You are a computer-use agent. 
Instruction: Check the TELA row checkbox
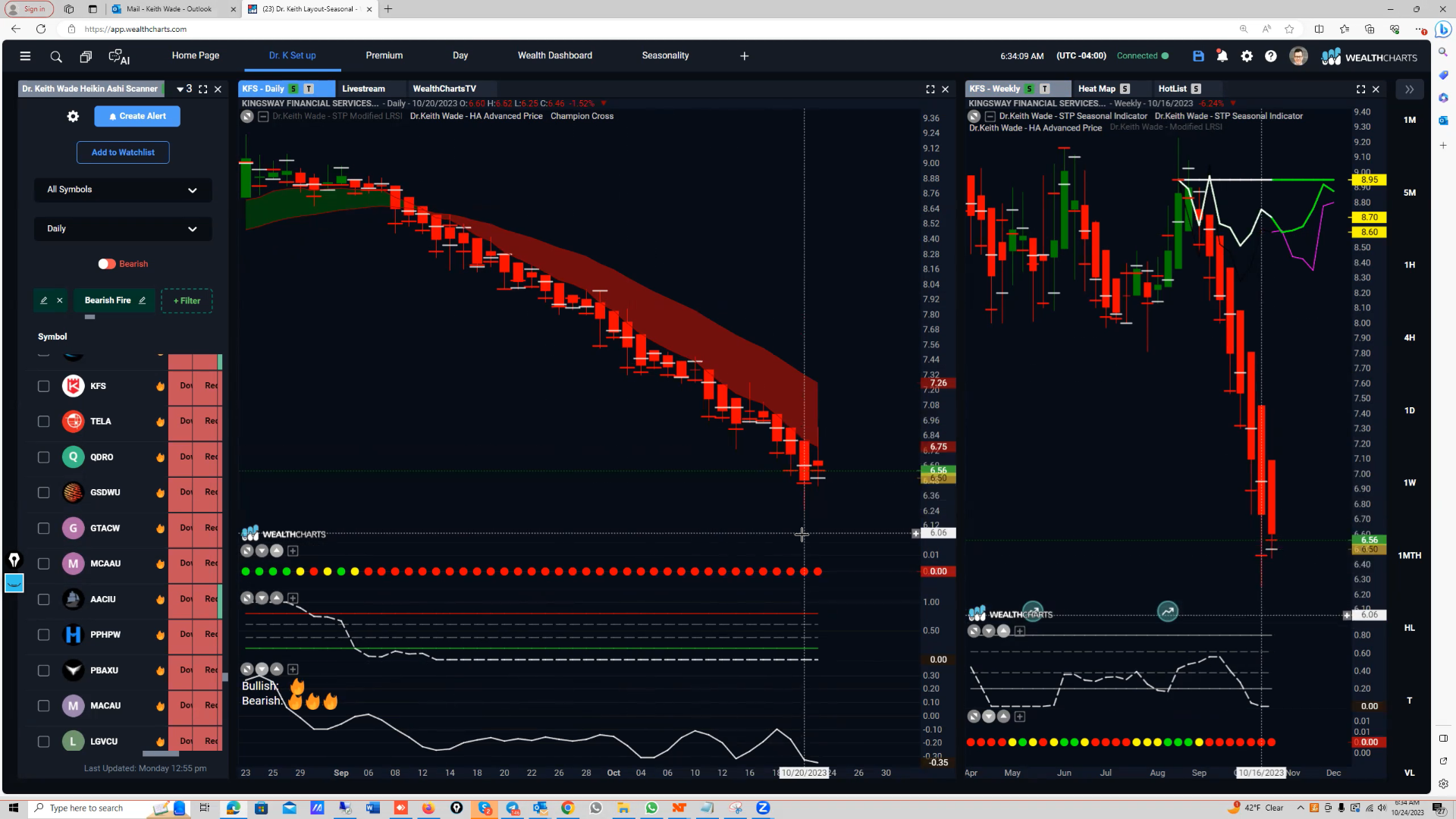[43, 422]
